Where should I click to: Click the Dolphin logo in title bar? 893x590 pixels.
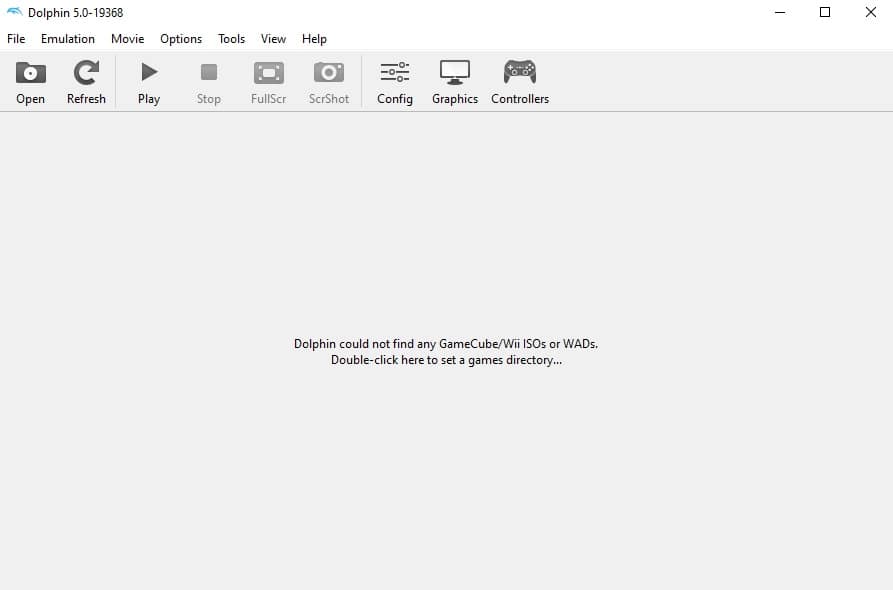(14, 12)
